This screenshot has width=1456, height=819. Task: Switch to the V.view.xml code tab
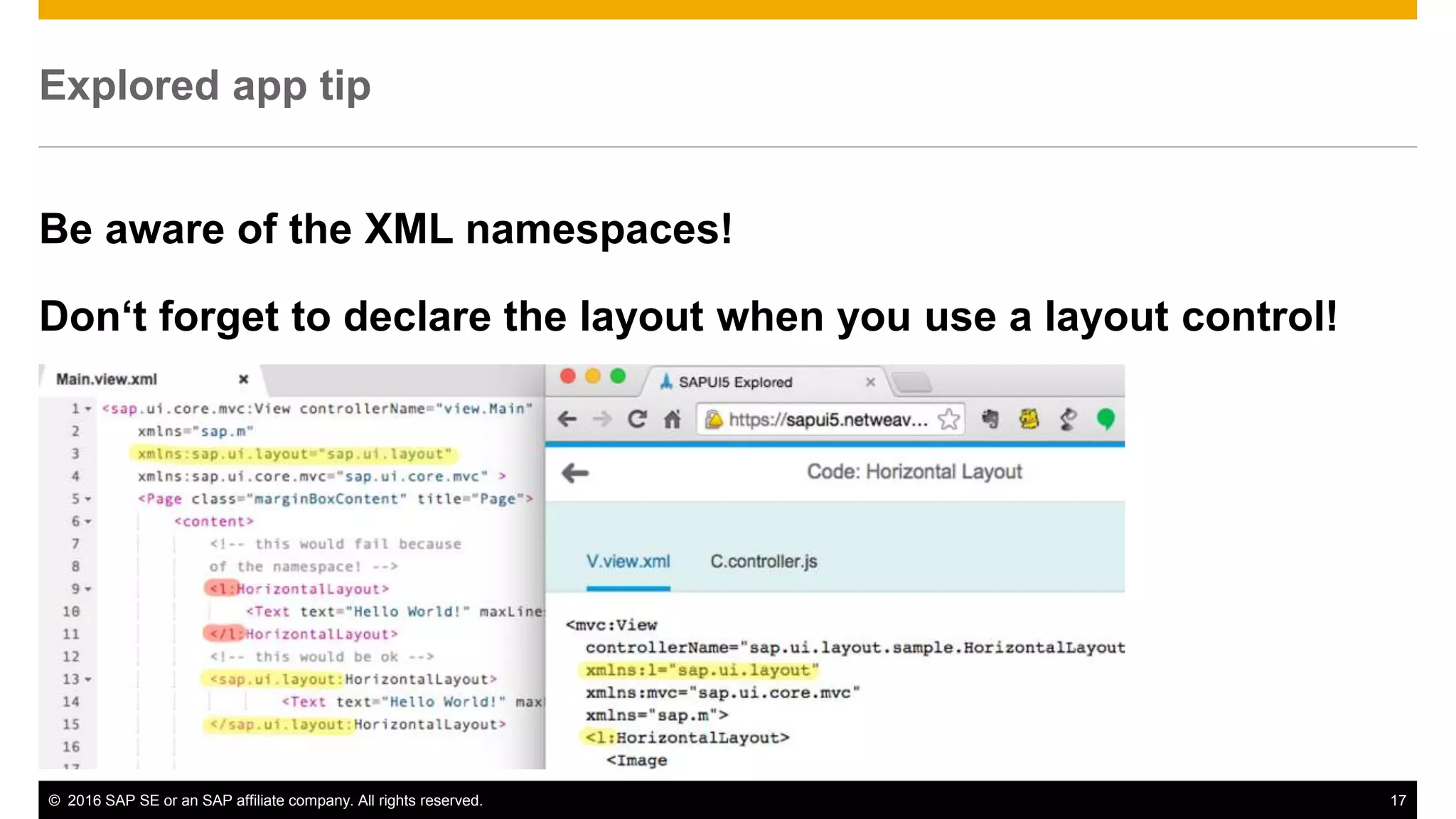tap(628, 562)
